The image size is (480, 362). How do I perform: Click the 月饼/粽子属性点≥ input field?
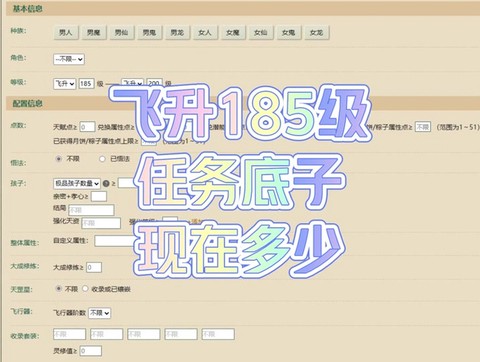(x=423, y=127)
